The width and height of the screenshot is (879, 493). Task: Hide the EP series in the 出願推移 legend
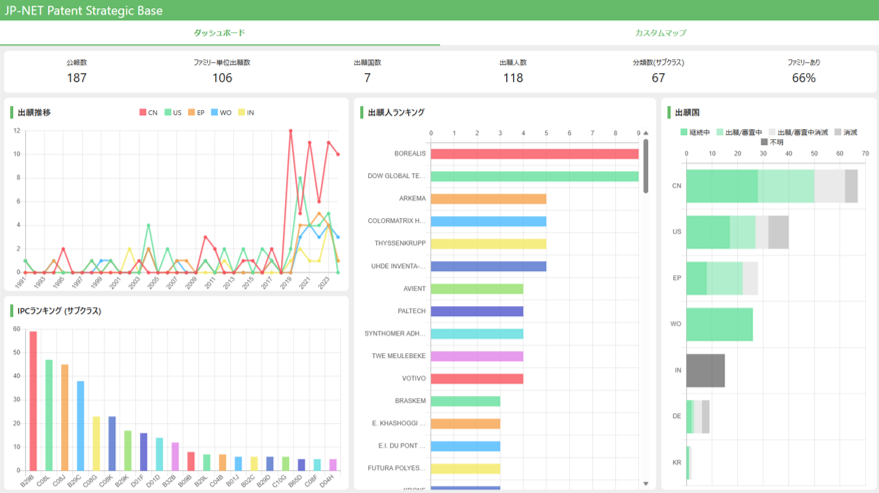tap(197, 113)
